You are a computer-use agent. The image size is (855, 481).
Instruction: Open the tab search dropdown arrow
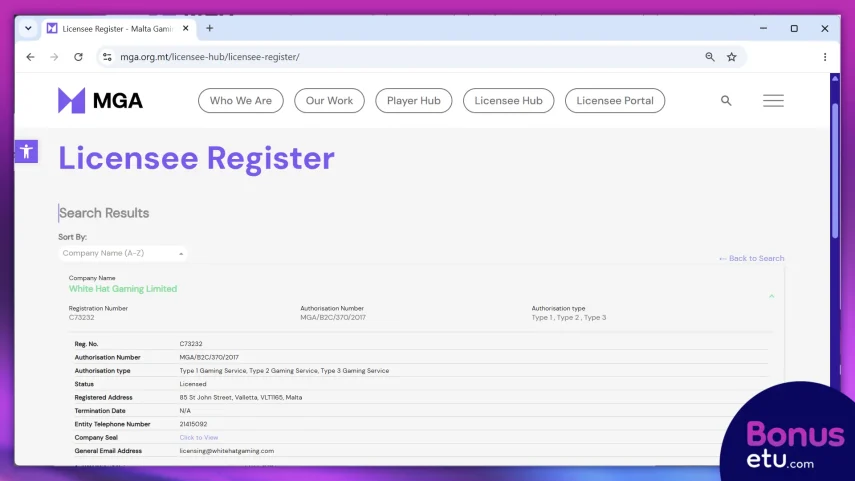coord(28,28)
